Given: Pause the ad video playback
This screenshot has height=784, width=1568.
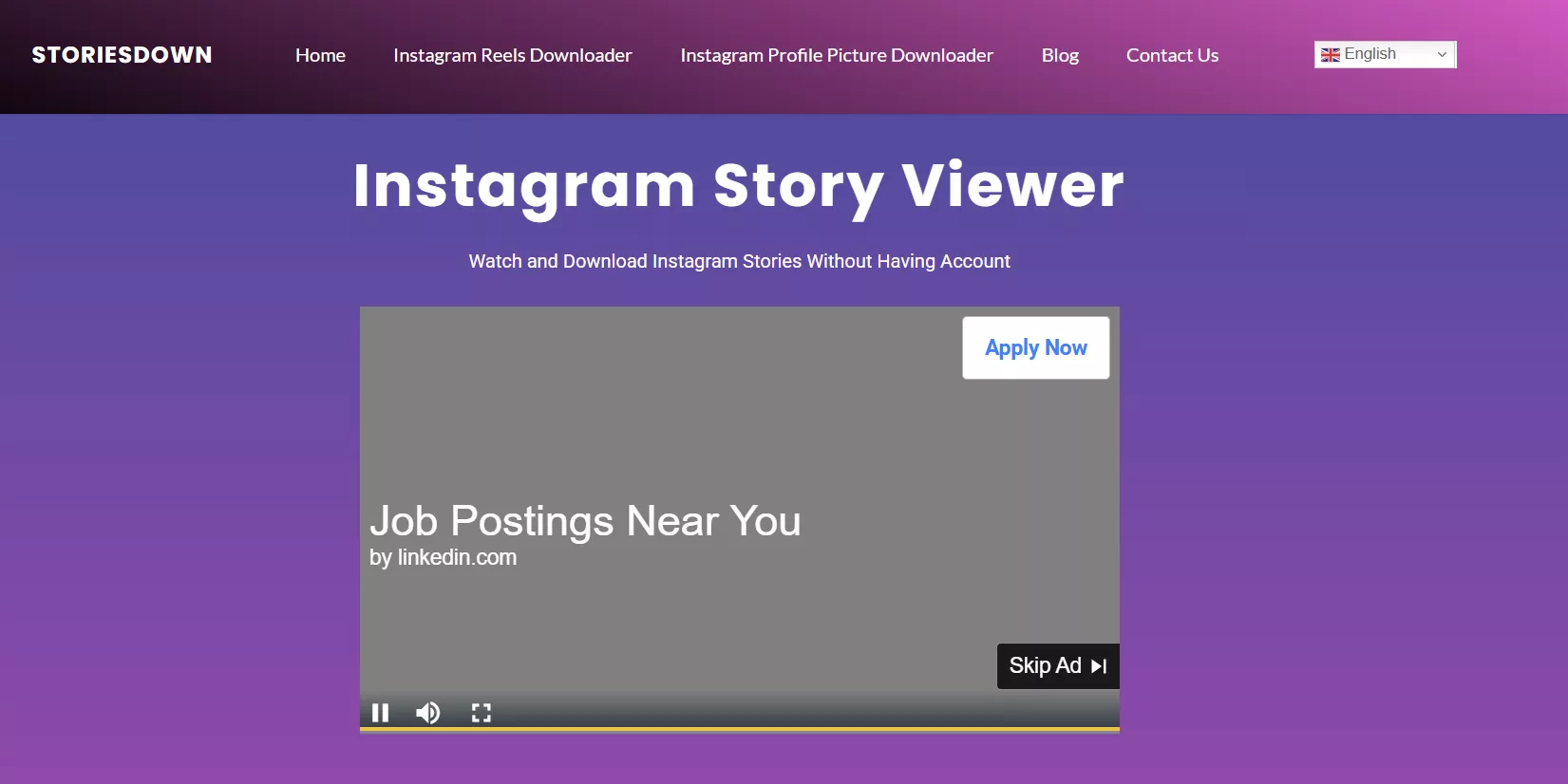Looking at the screenshot, I should pyautogui.click(x=380, y=713).
